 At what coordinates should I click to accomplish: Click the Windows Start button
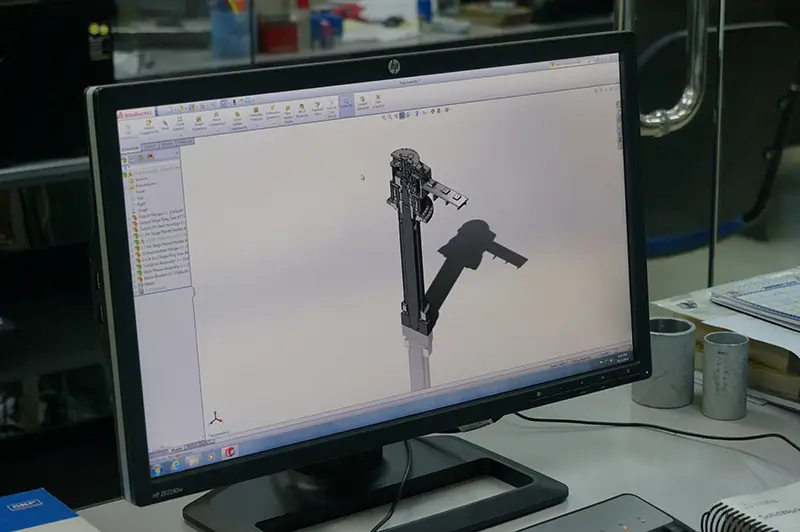(x=157, y=470)
